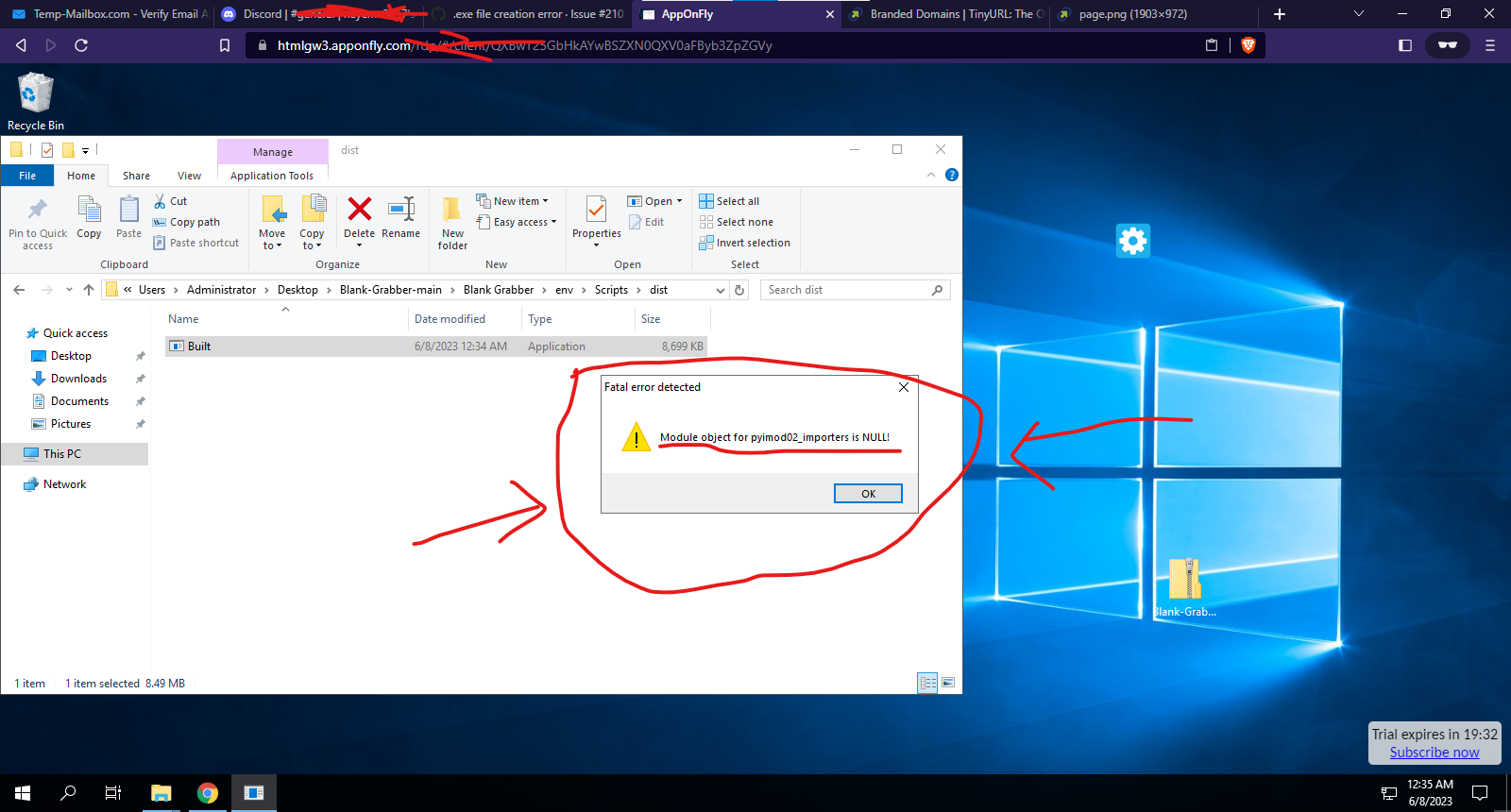Switch to the View ribbon tab
Viewport: 1511px width, 812px height.
point(189,176)
